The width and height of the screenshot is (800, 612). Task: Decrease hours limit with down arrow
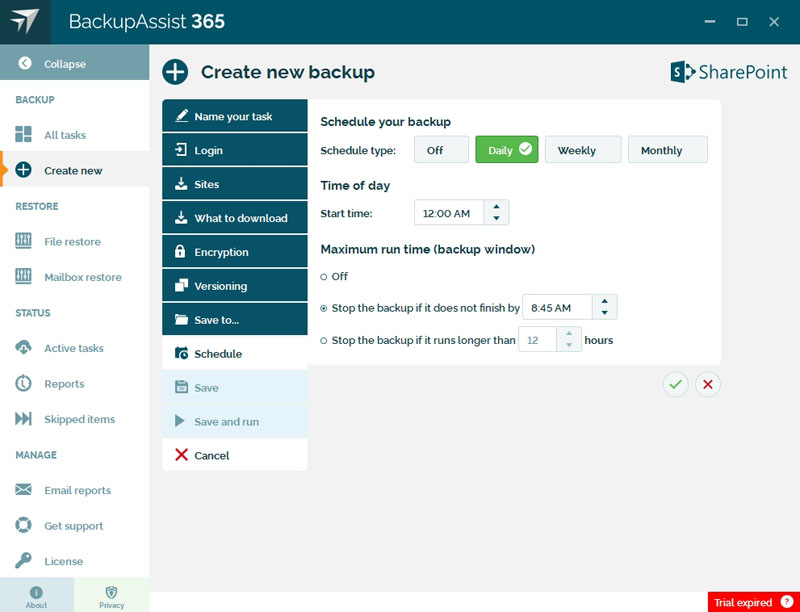click(569, 346)
